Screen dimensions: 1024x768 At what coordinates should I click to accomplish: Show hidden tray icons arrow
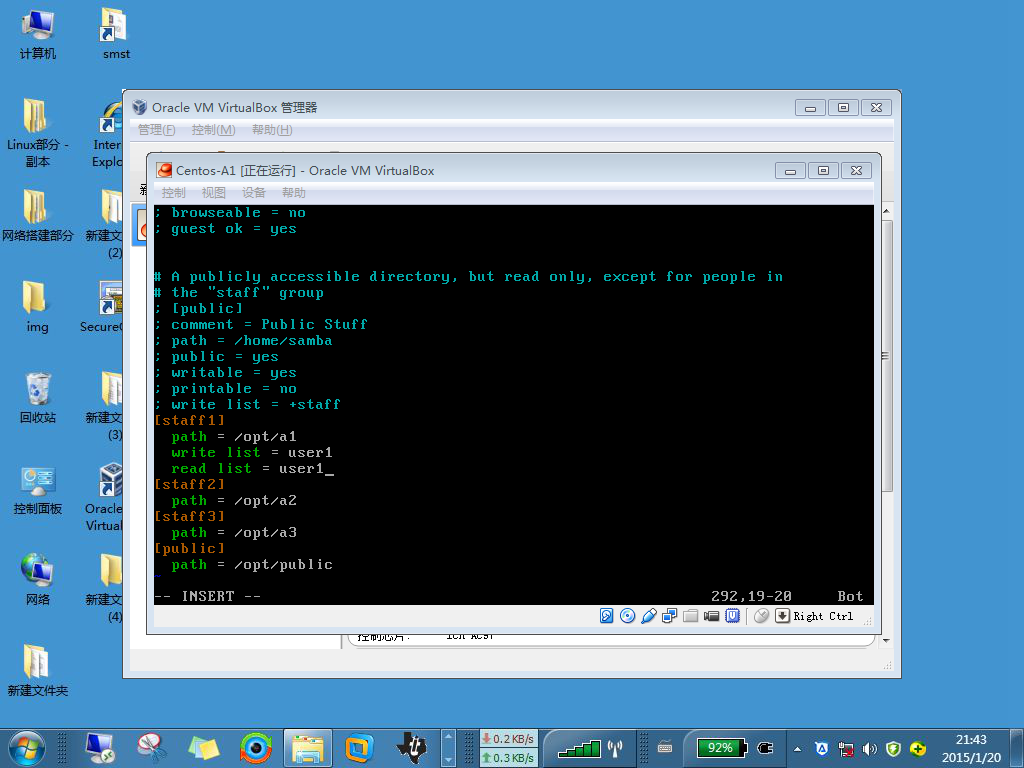pyautogui.click(x=797, y=749)
